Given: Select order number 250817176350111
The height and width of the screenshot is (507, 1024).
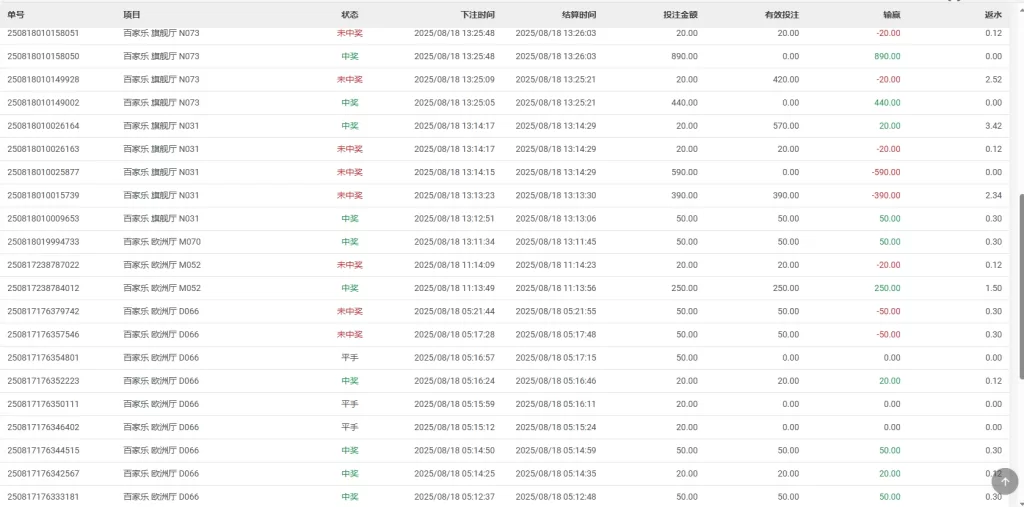Looking at the screenshot, I should (44, 404).
